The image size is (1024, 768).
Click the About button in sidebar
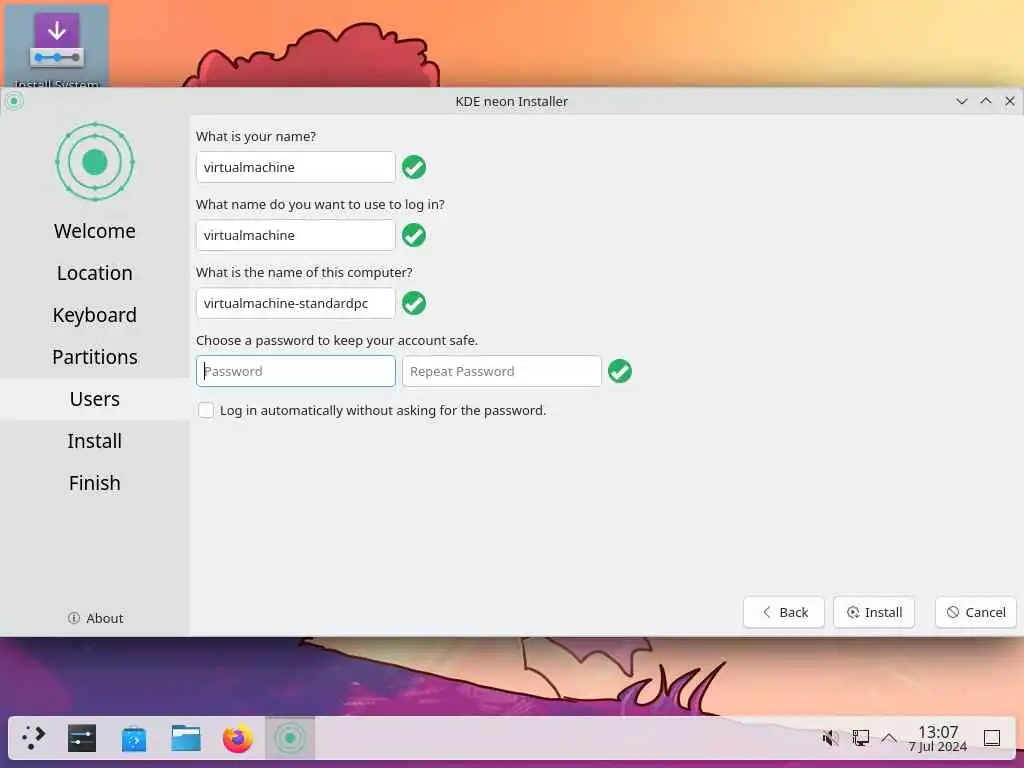click(x=95, y=618)
